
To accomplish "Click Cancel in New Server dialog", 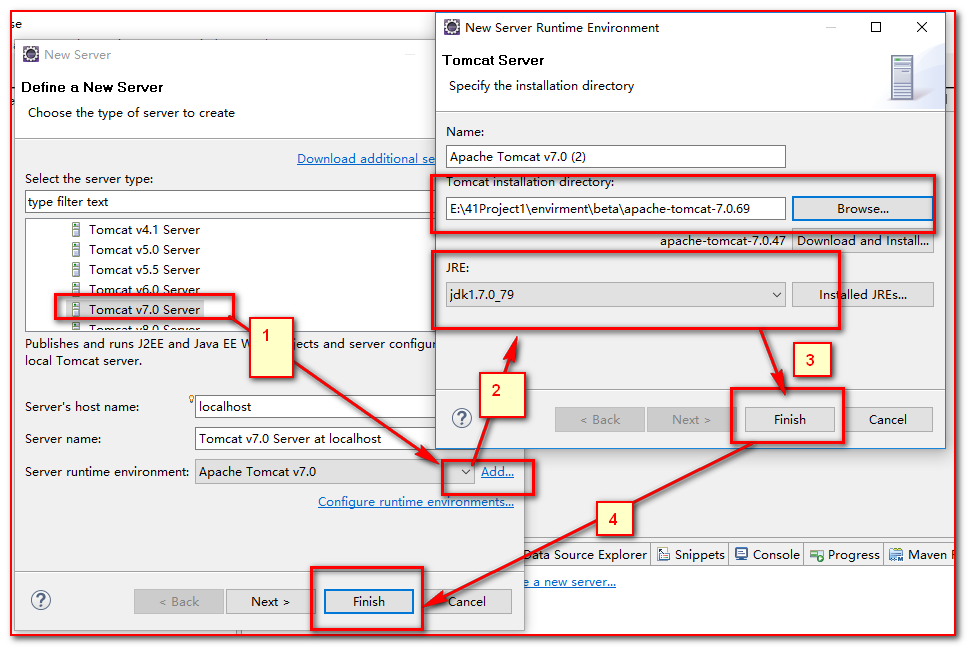I will (467, 601).
